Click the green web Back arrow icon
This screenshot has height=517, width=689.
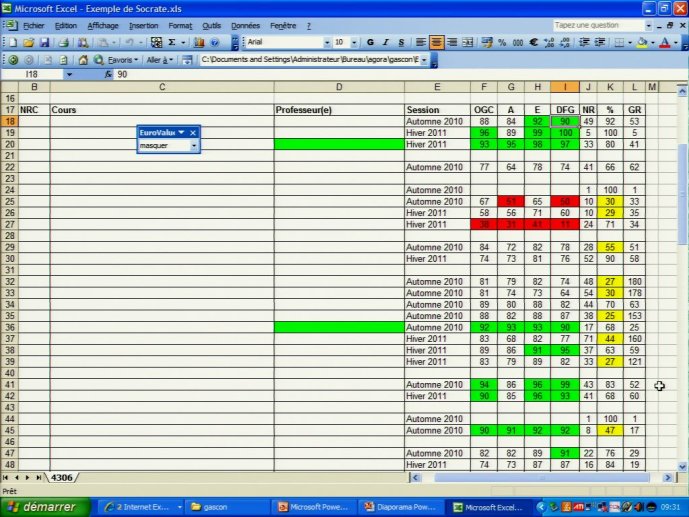coord(13,60)
